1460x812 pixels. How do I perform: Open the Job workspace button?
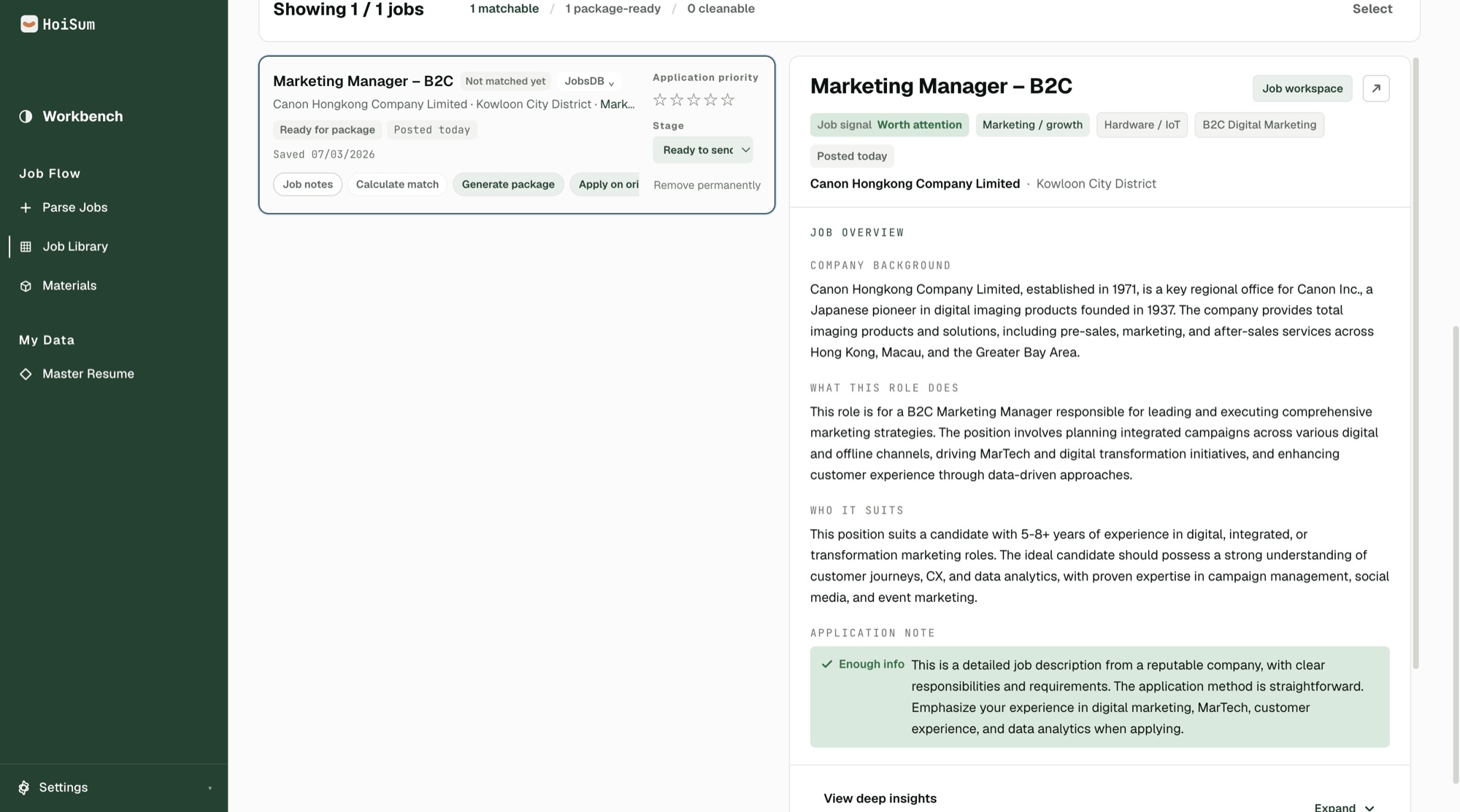pyautogui.click(x=1302, y=88)
